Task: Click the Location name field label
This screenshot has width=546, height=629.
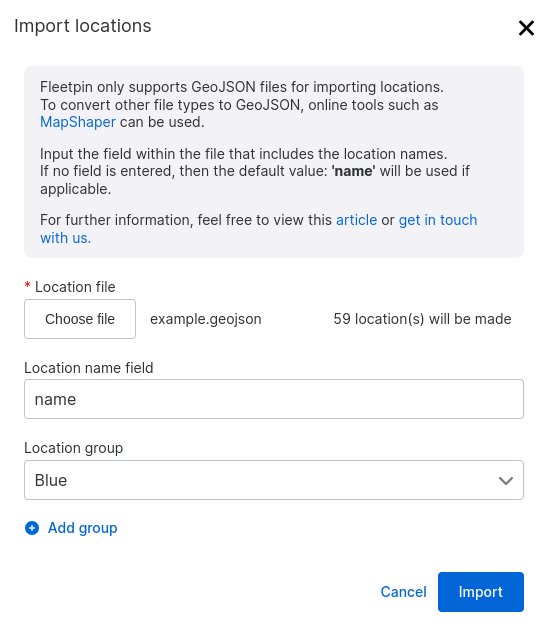Action: [89, 368]
